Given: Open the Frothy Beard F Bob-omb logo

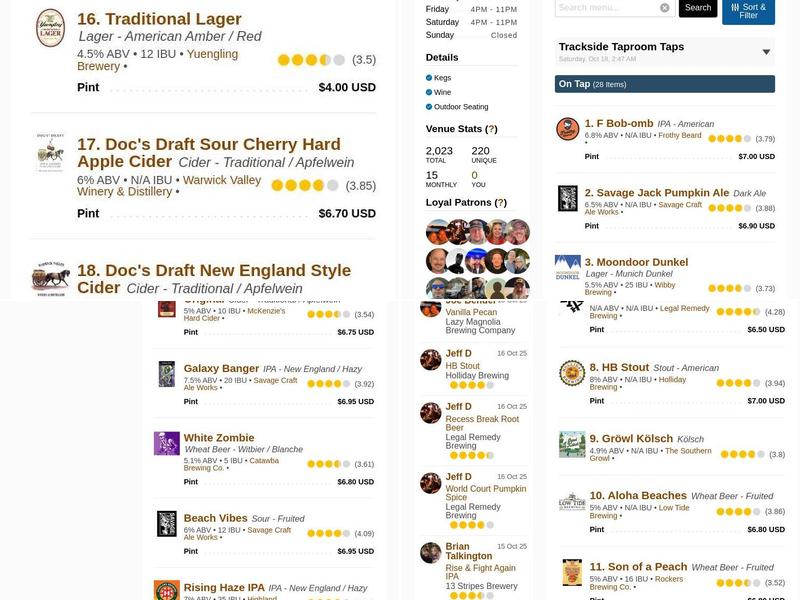Looking at the screenshot, I should point(567,129).
